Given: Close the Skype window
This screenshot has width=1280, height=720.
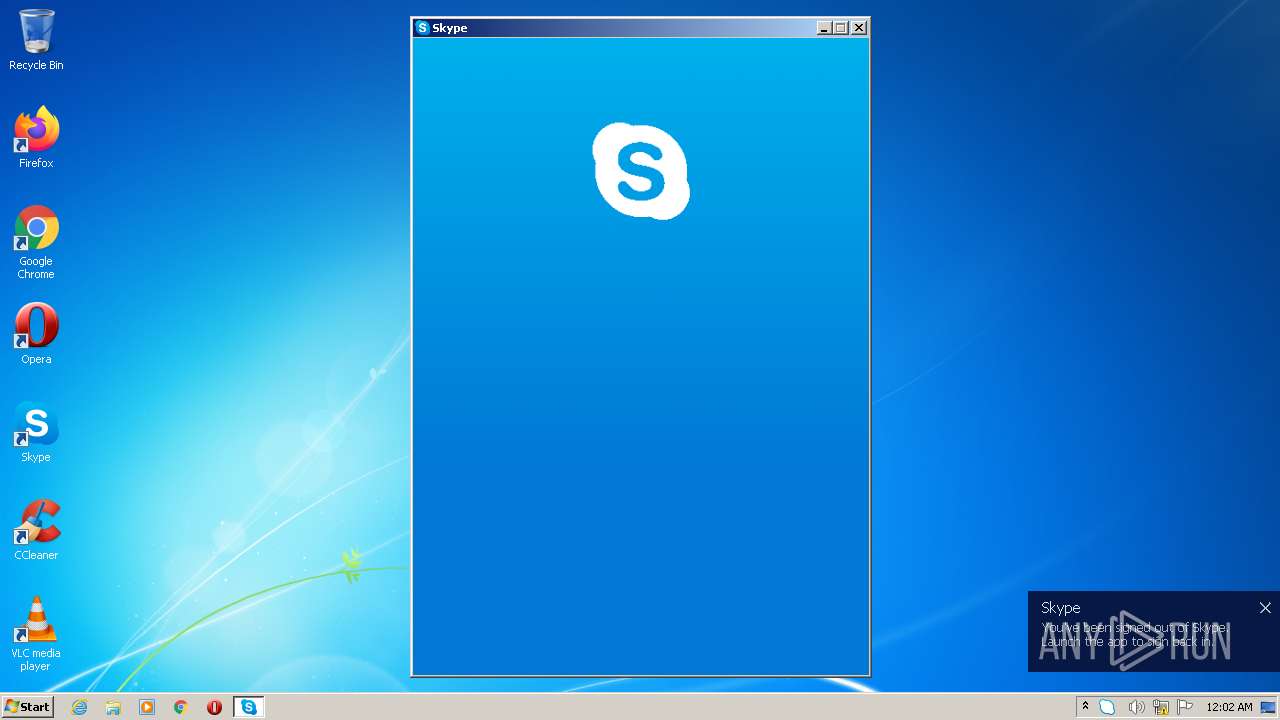Looking at the screenshot, I should [x=859, y=28].
